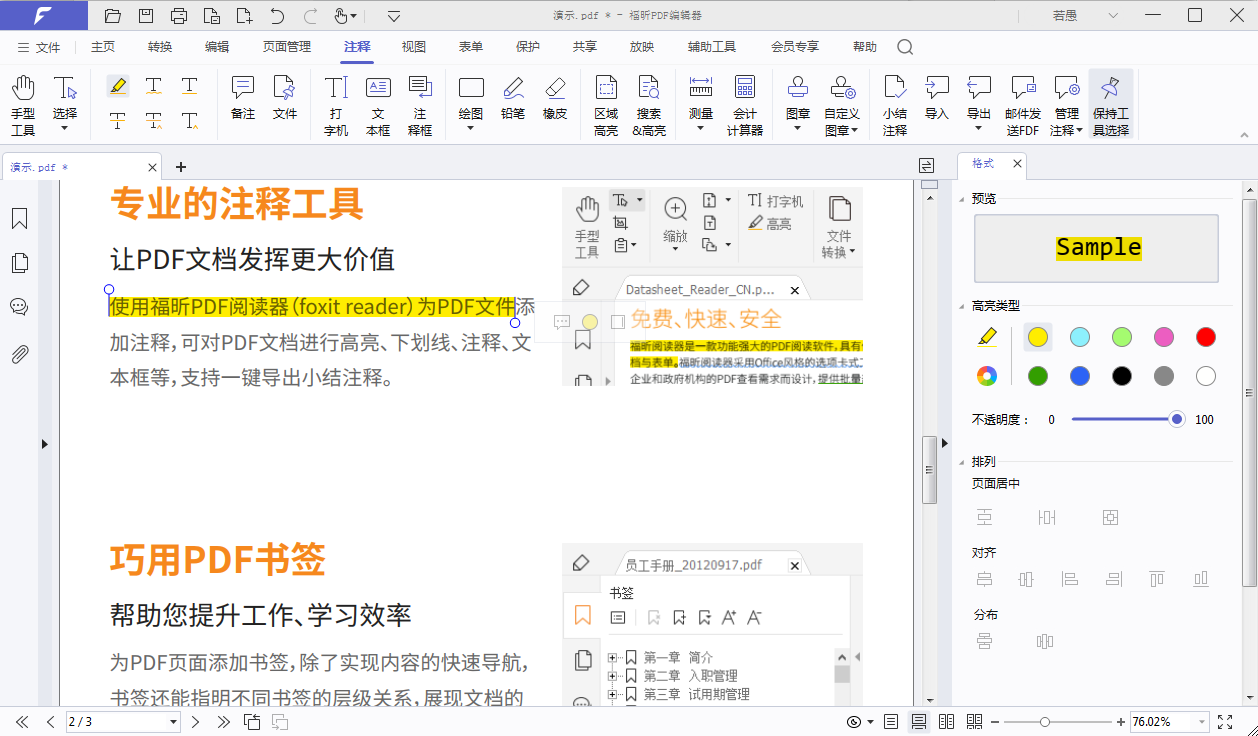The image size is (1258, 736).
Task: Switch to the Protect tab (保护)
Action: (528, 47)
